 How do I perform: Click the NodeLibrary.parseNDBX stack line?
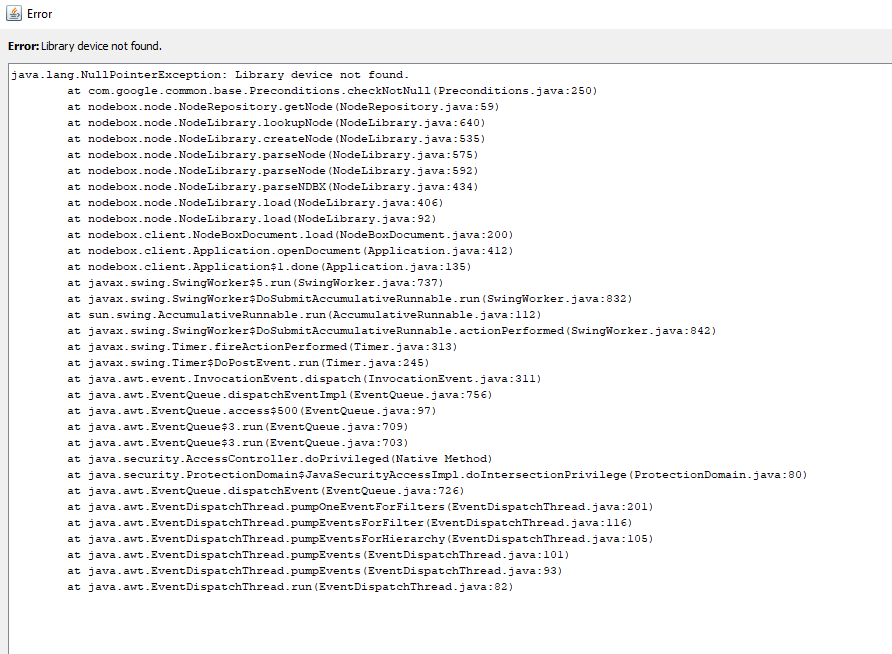pos(272,186)
